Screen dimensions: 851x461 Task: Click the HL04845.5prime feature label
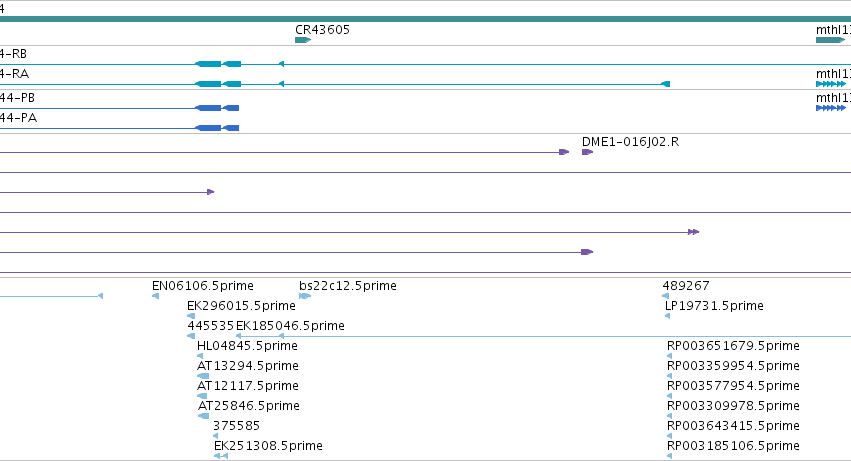(x=247, y=346)
